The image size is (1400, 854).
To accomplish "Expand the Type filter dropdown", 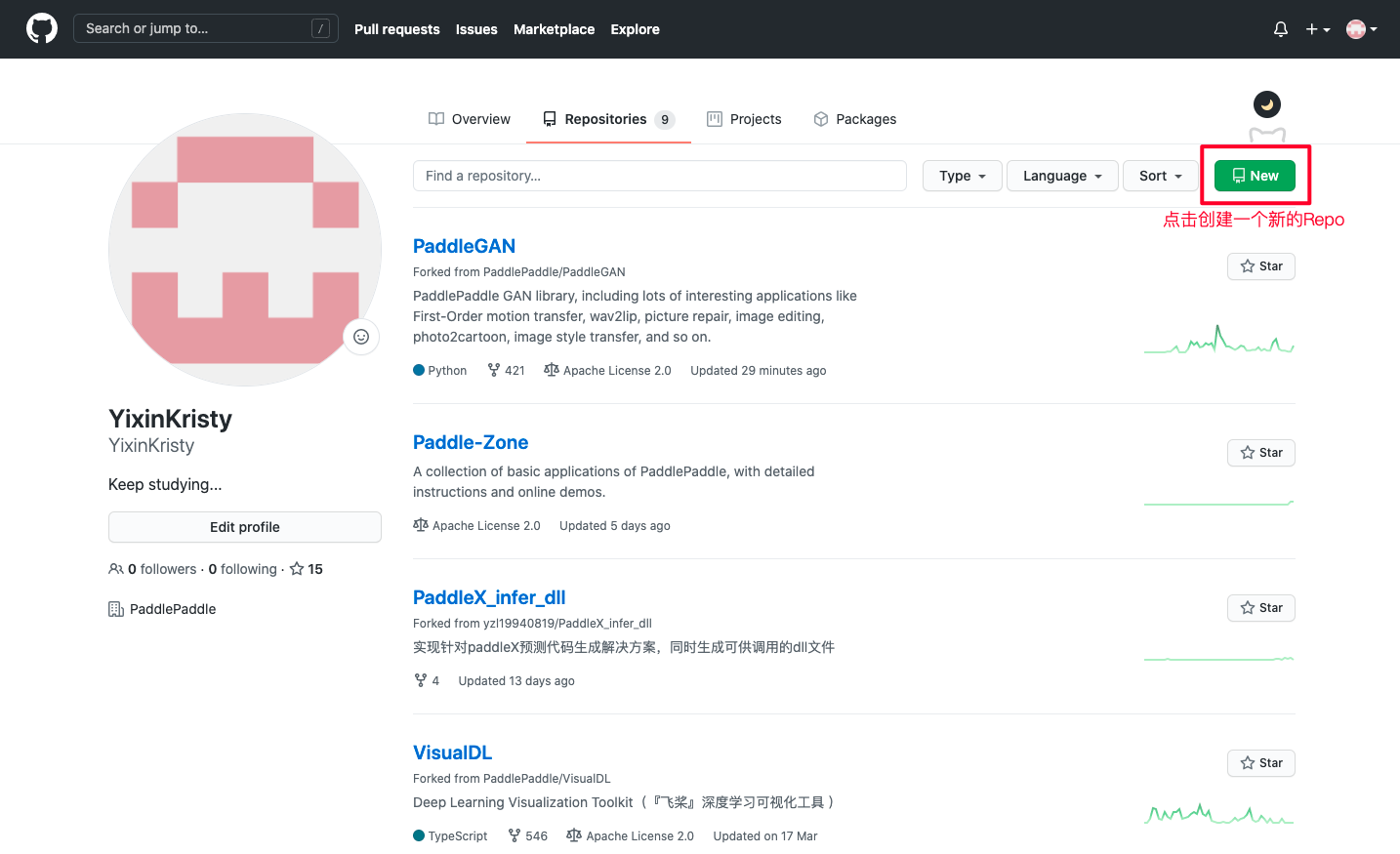I will pyautogui.click(x=963, y=176).
